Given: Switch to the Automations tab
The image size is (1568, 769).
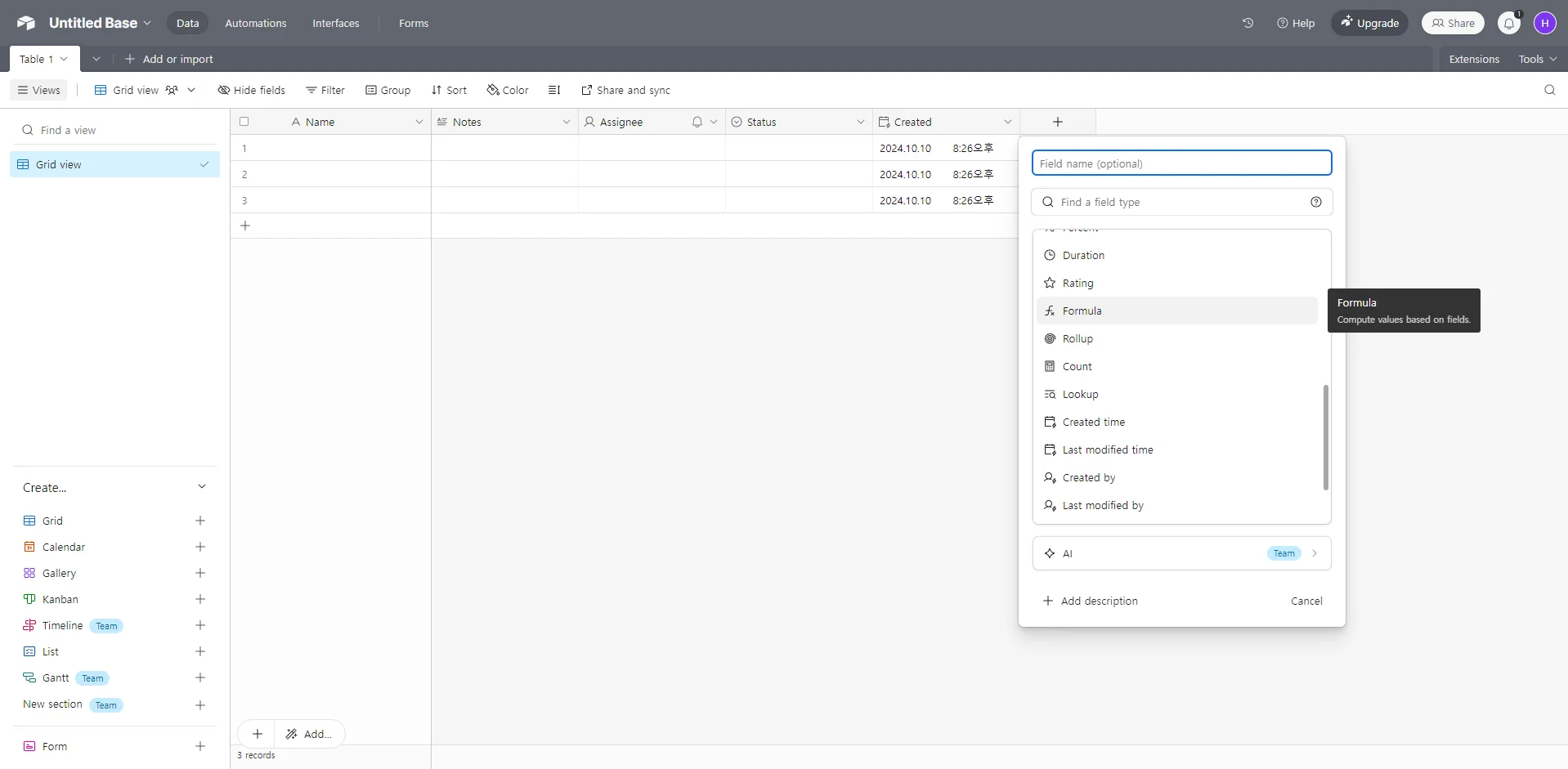Looking at the screenshot, I should pyautogui.click(x=255, y=23).
